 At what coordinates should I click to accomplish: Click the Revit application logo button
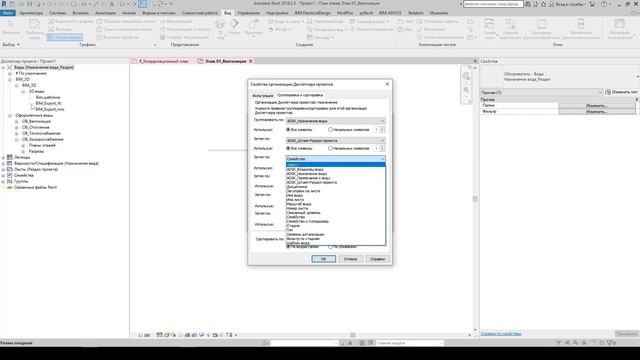pyautogui.click(x=4, y=4)
